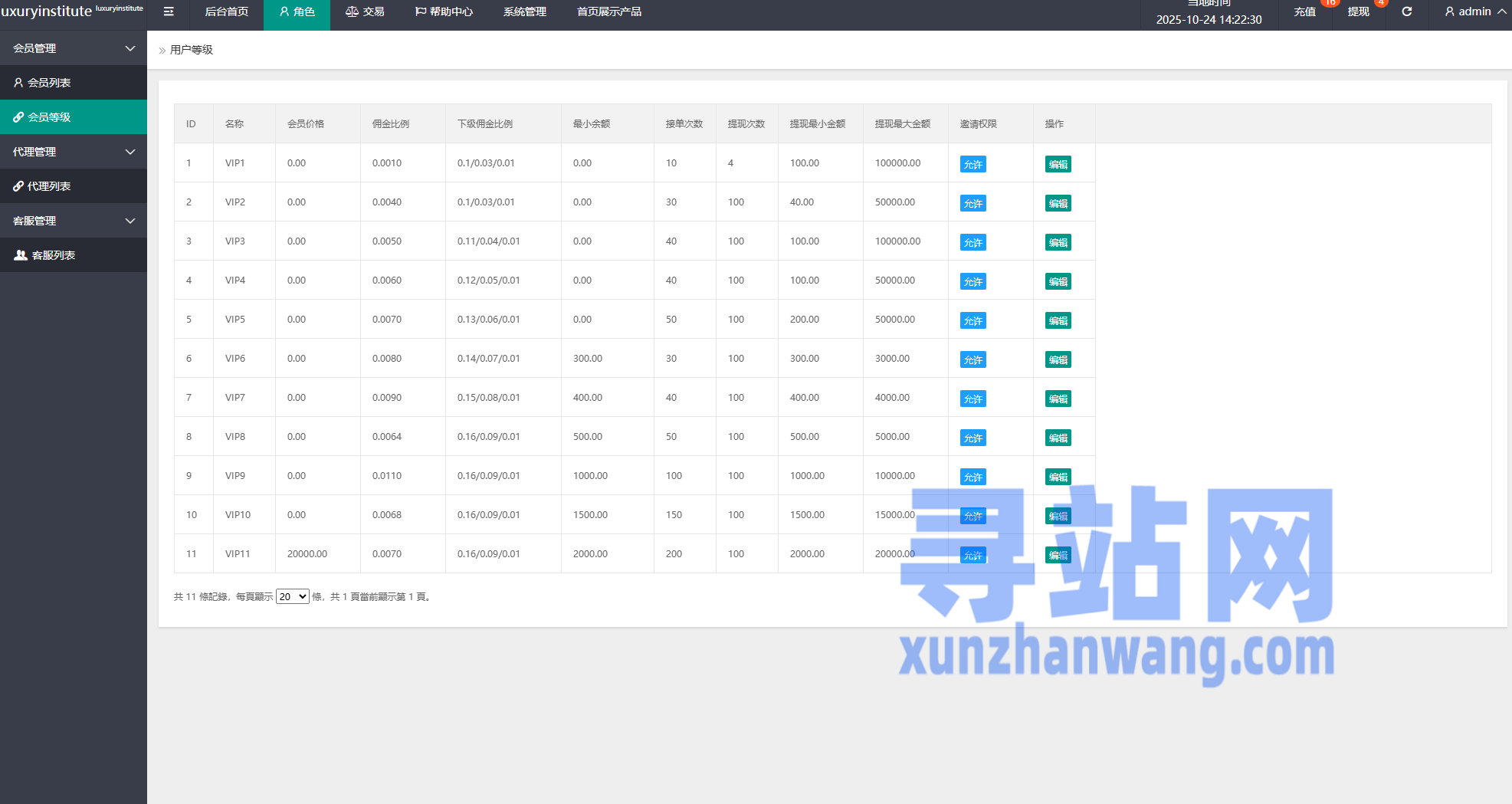Image resolution: width=1512 pixels, height=804 pixels.
Task: Open the 首页展示产品 top menu
Action: (608, 11)
